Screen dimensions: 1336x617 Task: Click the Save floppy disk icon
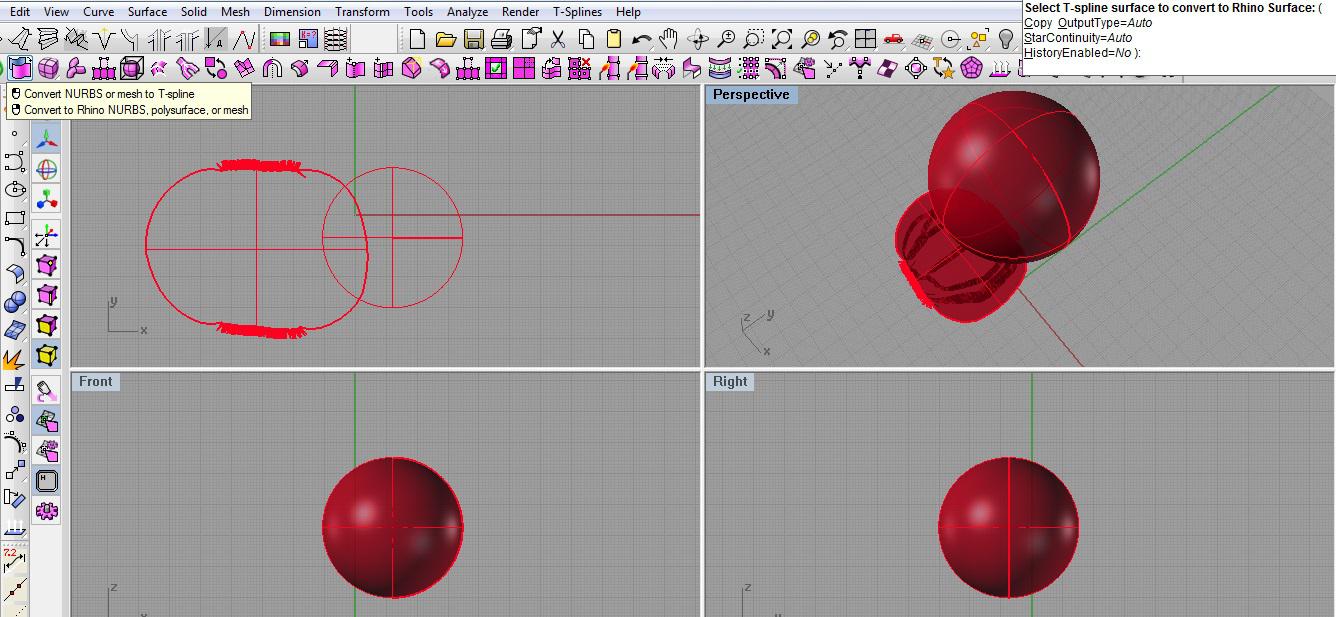[474, 39]
